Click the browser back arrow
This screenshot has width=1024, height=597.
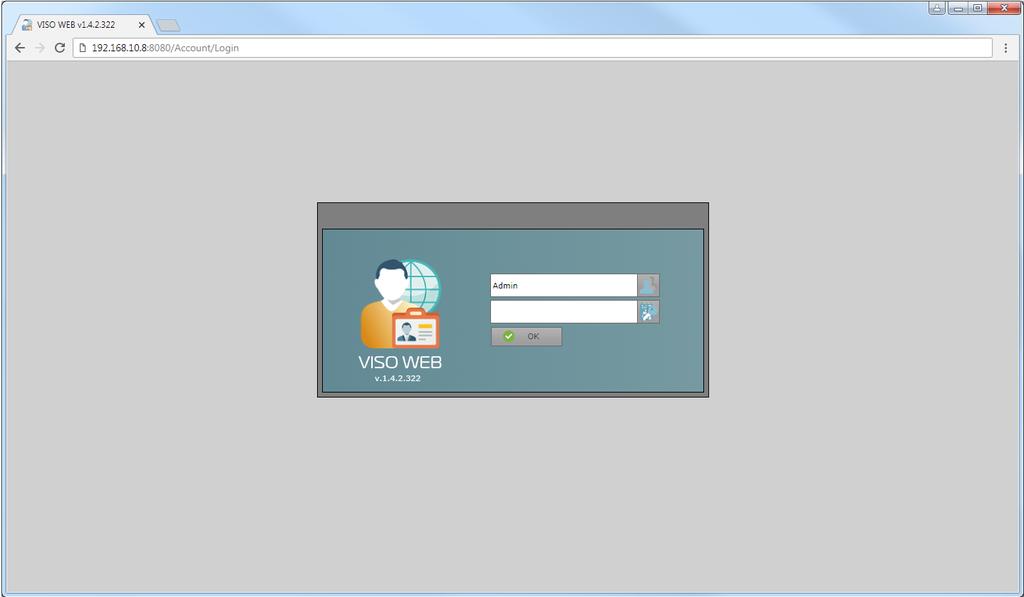[20, 48]
